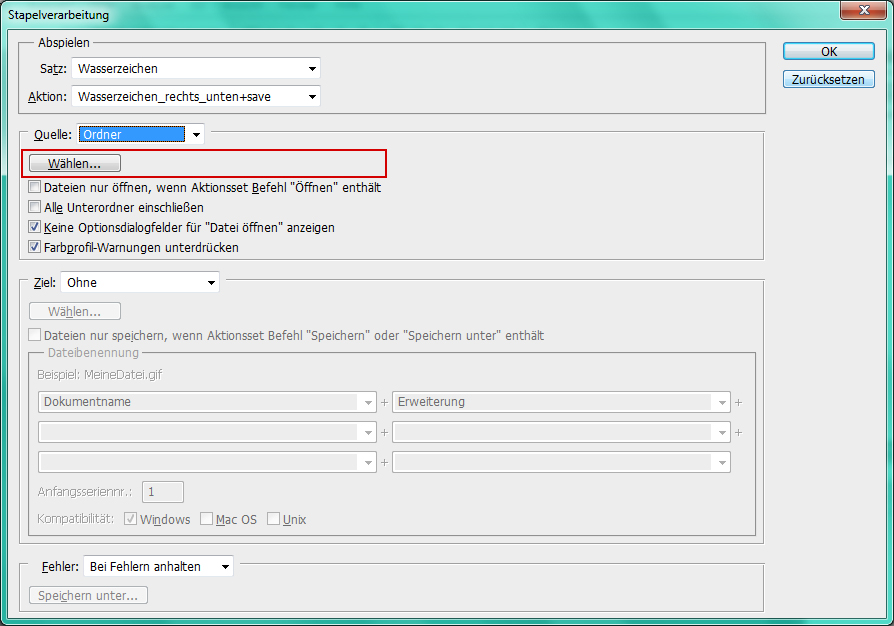894x626 pixels.
Task: Click the OK button
Action: coord(828,51)
